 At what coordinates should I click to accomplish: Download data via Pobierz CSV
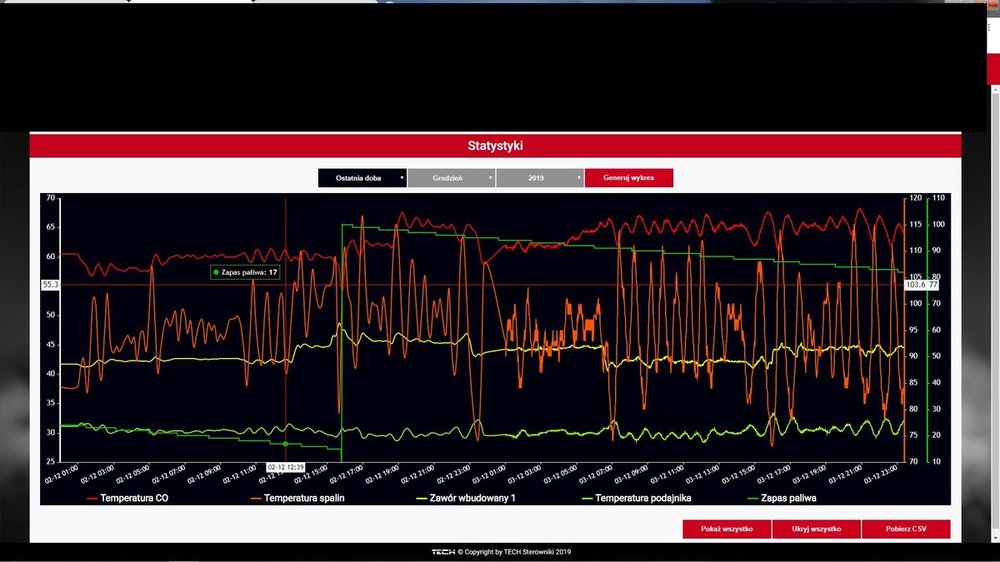coord(905,529)
